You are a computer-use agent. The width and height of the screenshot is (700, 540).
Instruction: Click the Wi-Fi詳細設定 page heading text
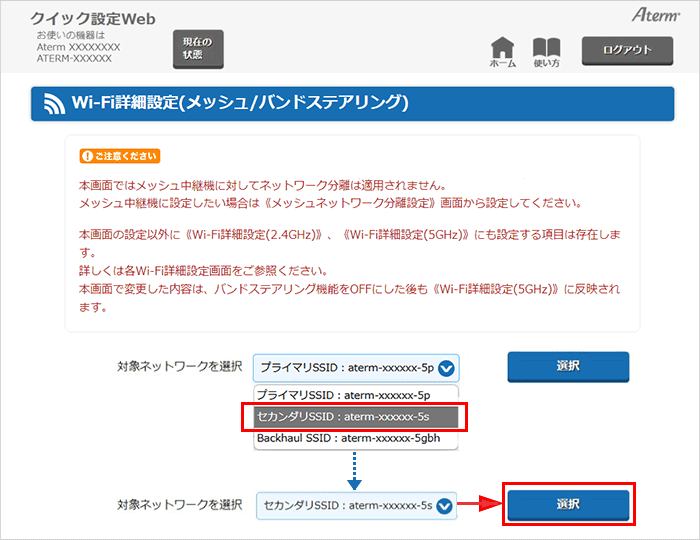coord(240,103)
